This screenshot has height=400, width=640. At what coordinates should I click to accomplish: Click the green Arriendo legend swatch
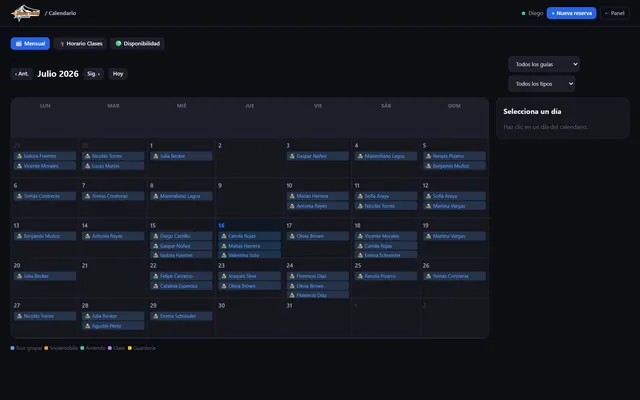click(x=82, y=348)
